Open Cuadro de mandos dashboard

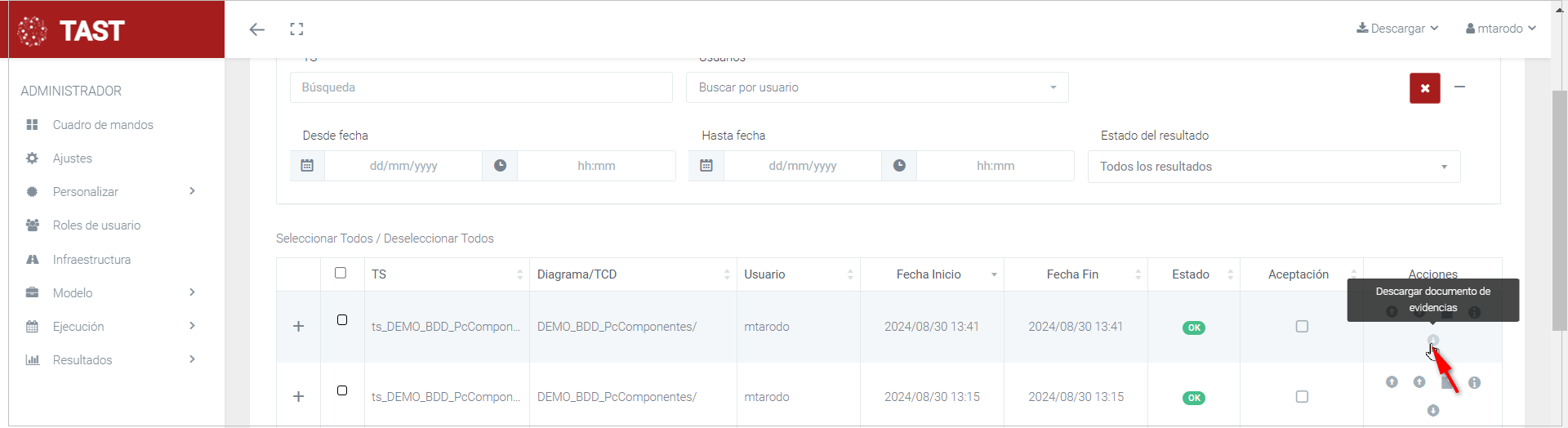103,125
